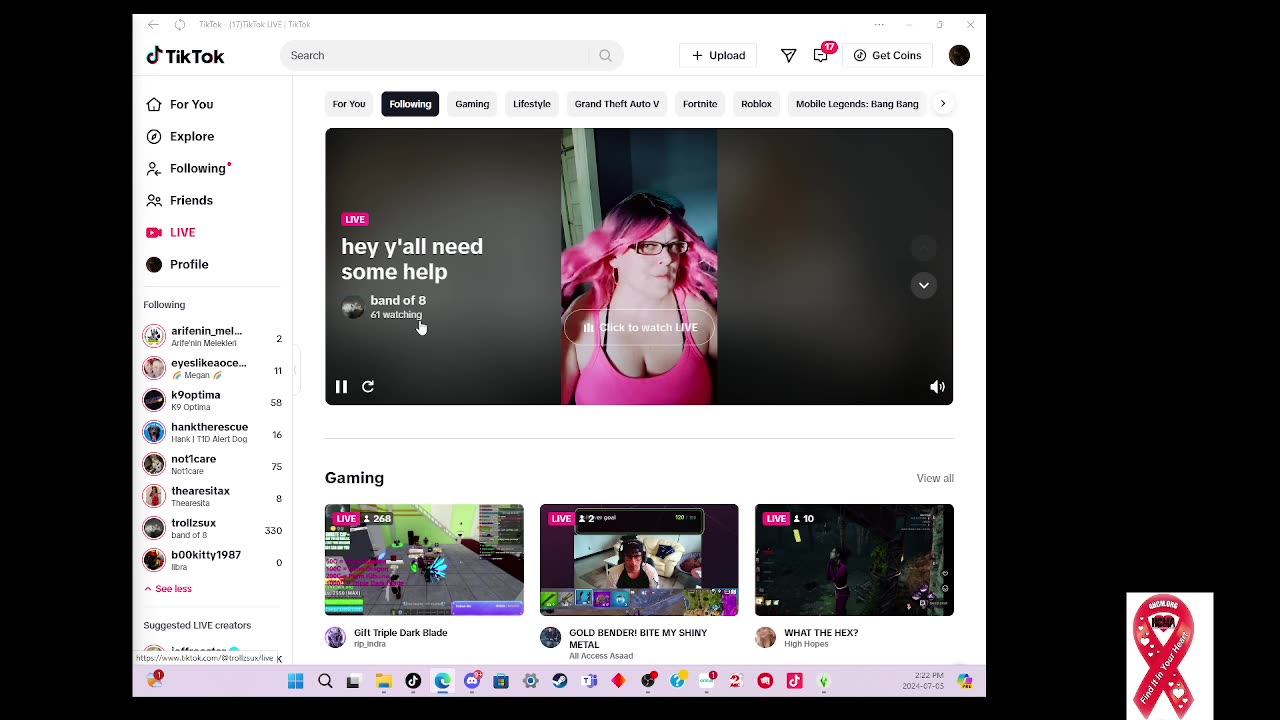The height and width of the screenshot is (720, 1280).
Task: View all Gaming streams
Action: (935, 478)
